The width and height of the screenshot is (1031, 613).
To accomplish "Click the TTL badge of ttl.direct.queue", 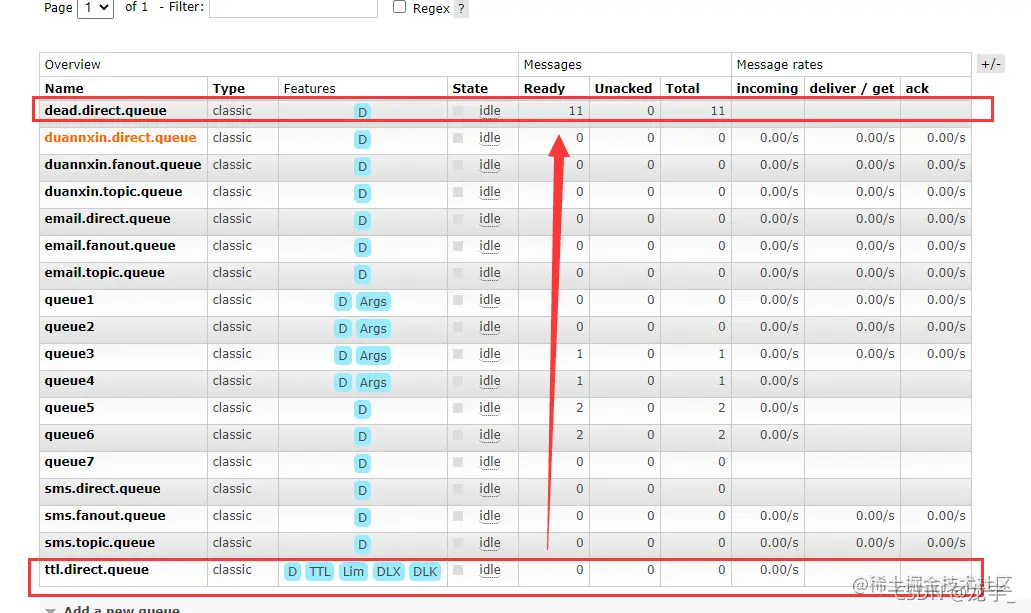I will [320, 571].
